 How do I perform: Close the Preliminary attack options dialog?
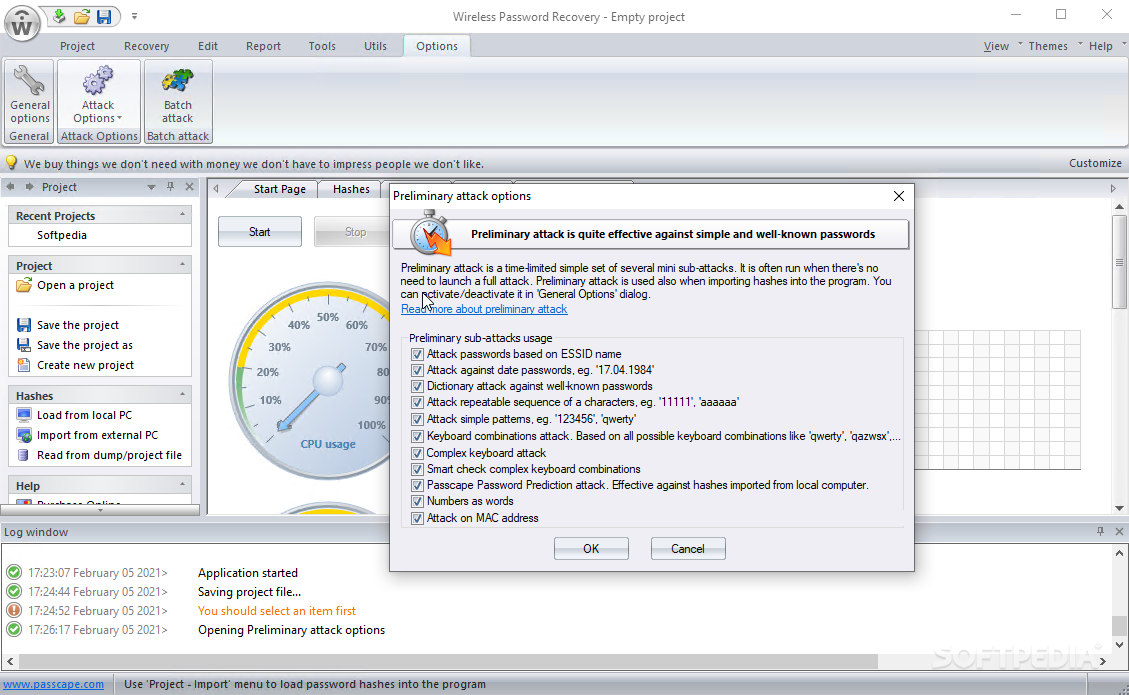pyautogui.click(x=899, y=196)
